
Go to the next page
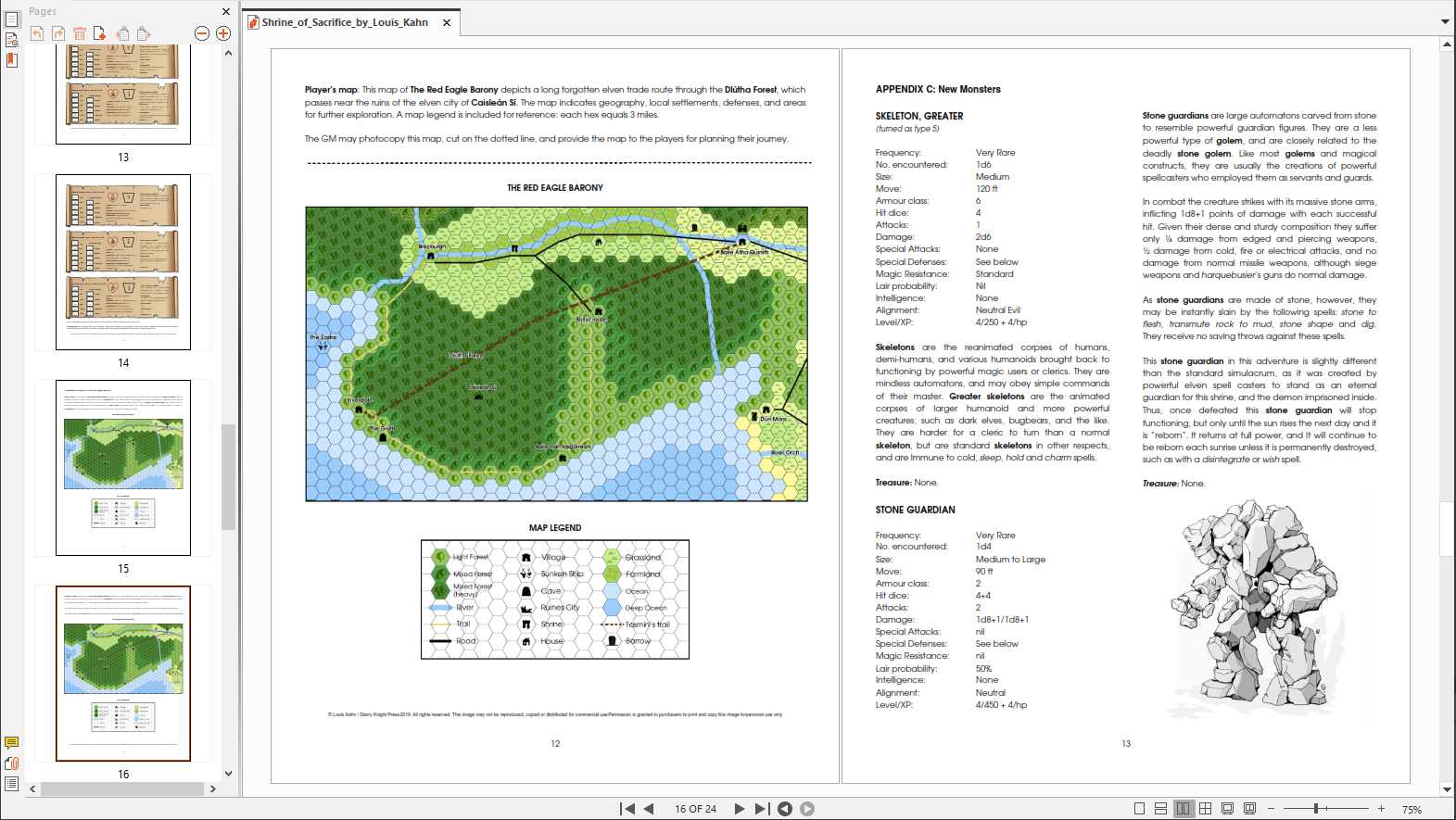tap(740, 809)
